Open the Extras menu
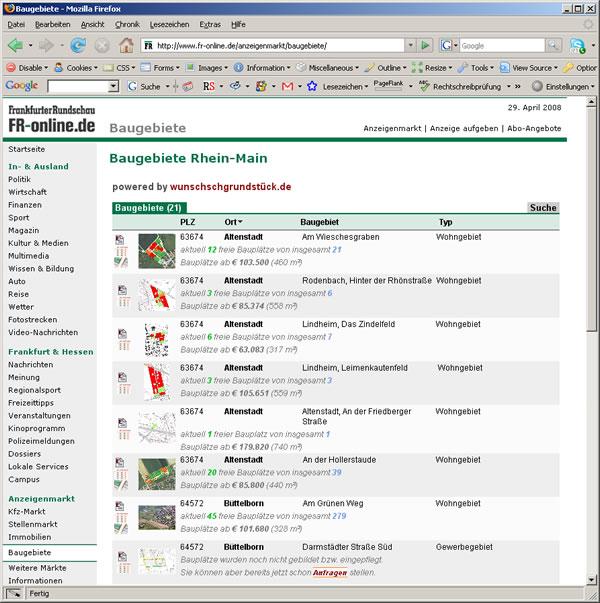600x603 pixels. click(210, 25)
